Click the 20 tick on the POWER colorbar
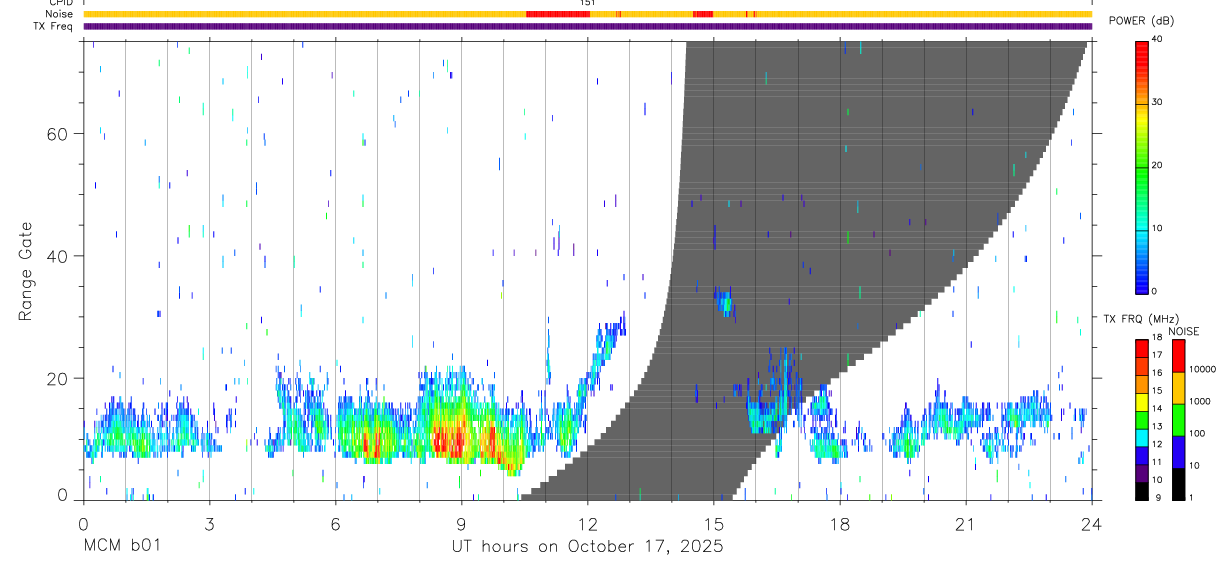This screenshot has width=1228, height=567. coord(1157,165)
